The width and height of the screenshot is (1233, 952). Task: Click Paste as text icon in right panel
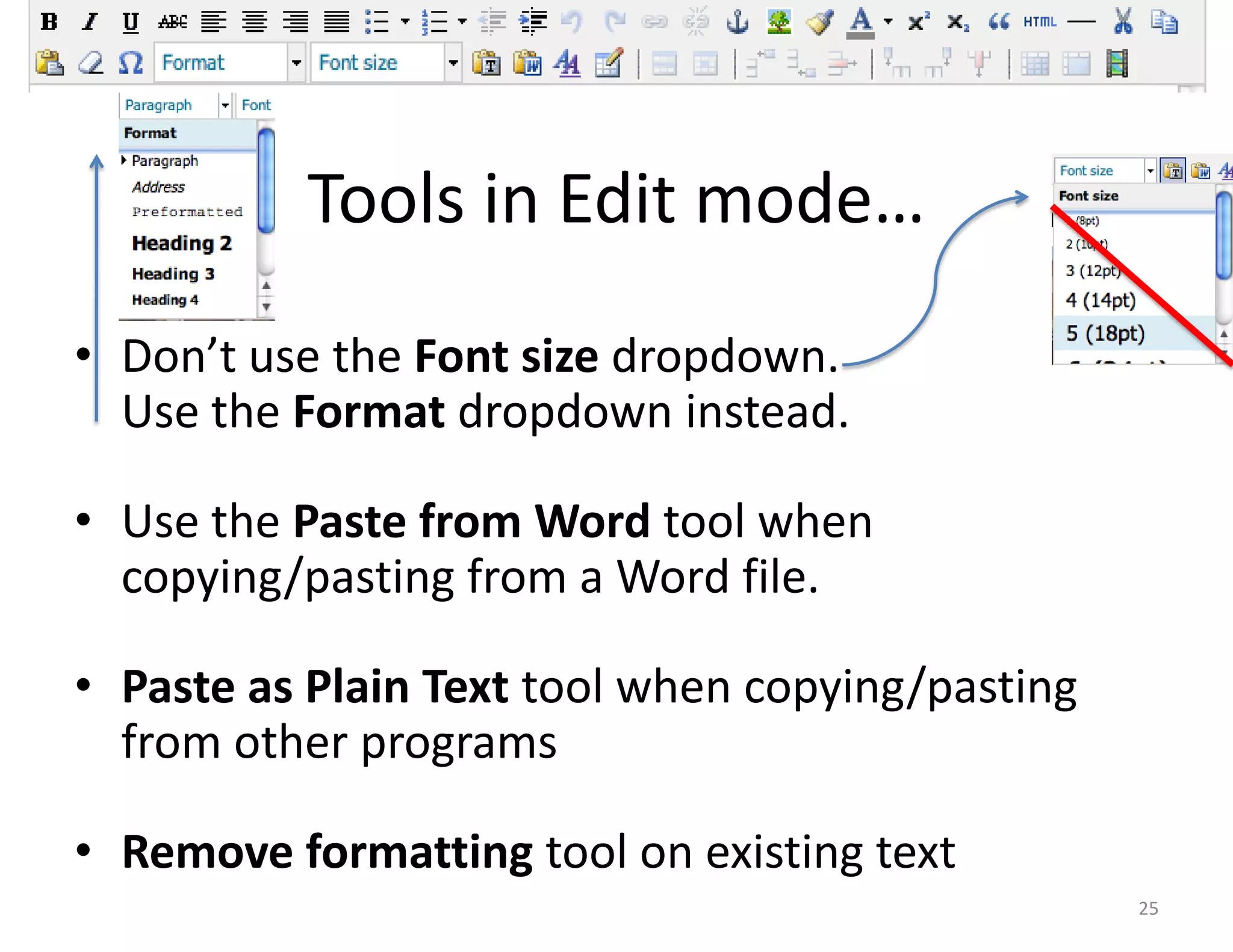coord(1173,171)
